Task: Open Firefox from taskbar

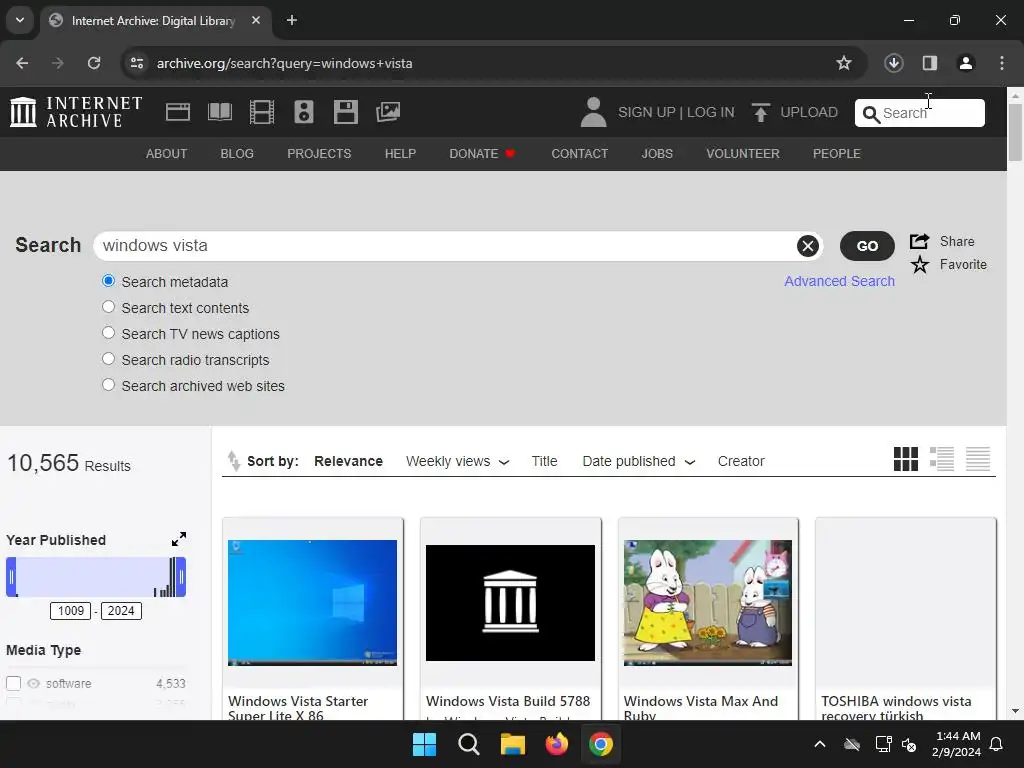Action: click(556, 744)
